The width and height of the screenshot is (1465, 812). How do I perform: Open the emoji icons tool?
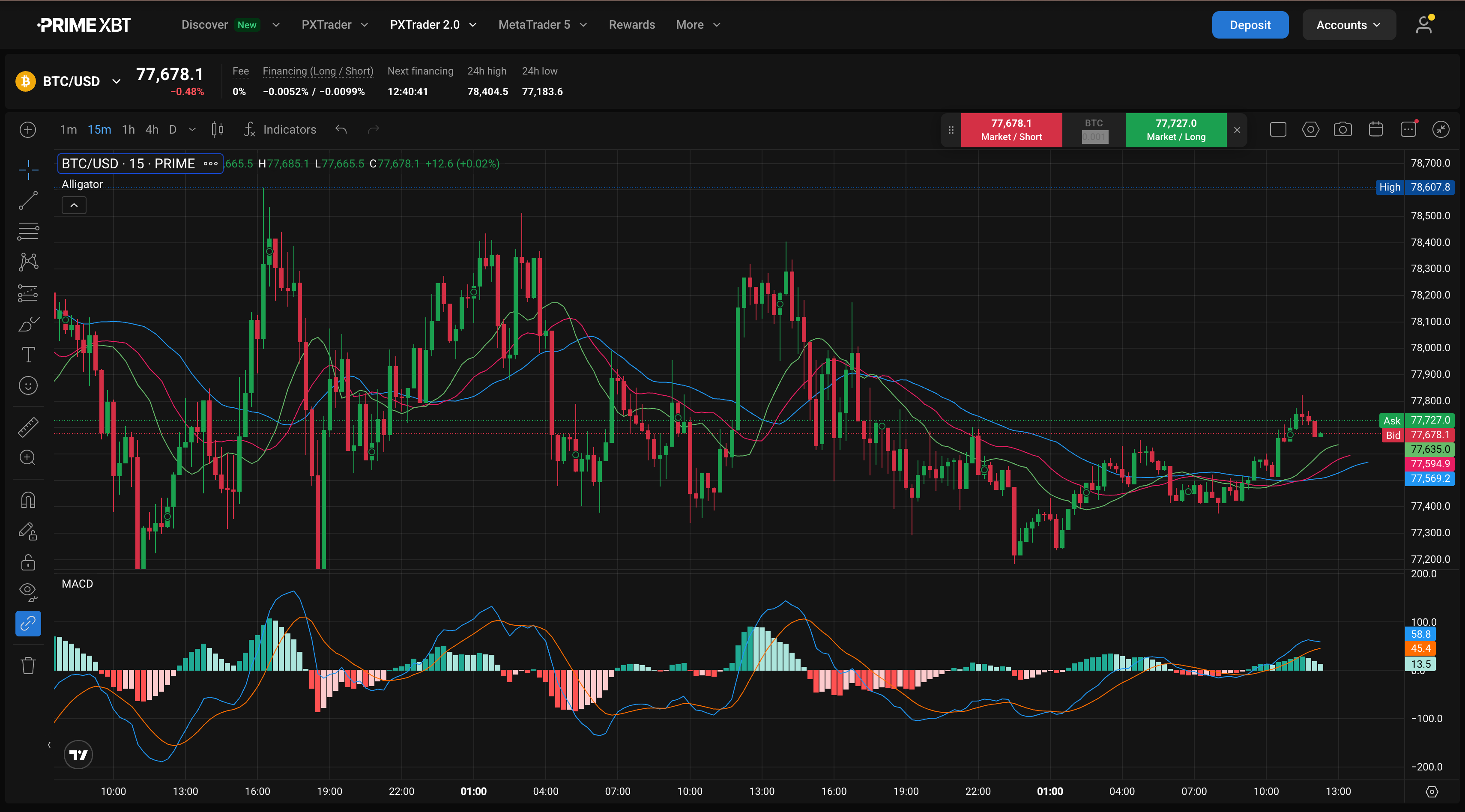(28, 385)
